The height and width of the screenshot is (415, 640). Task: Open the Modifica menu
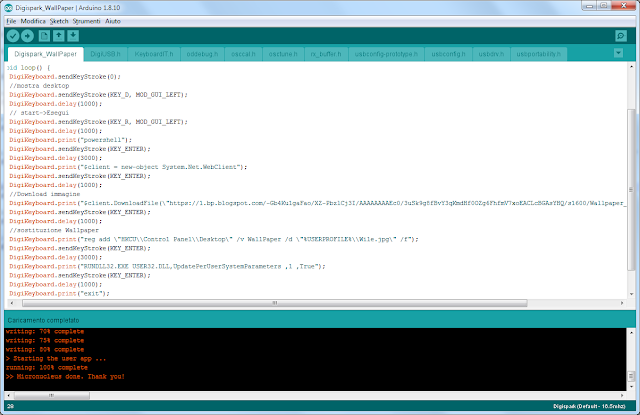click(33, 21)
